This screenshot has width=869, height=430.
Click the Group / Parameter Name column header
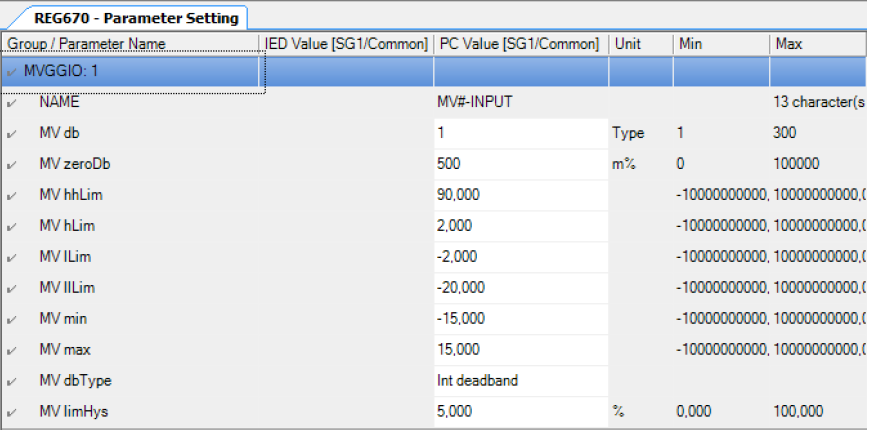pos(131,44)
